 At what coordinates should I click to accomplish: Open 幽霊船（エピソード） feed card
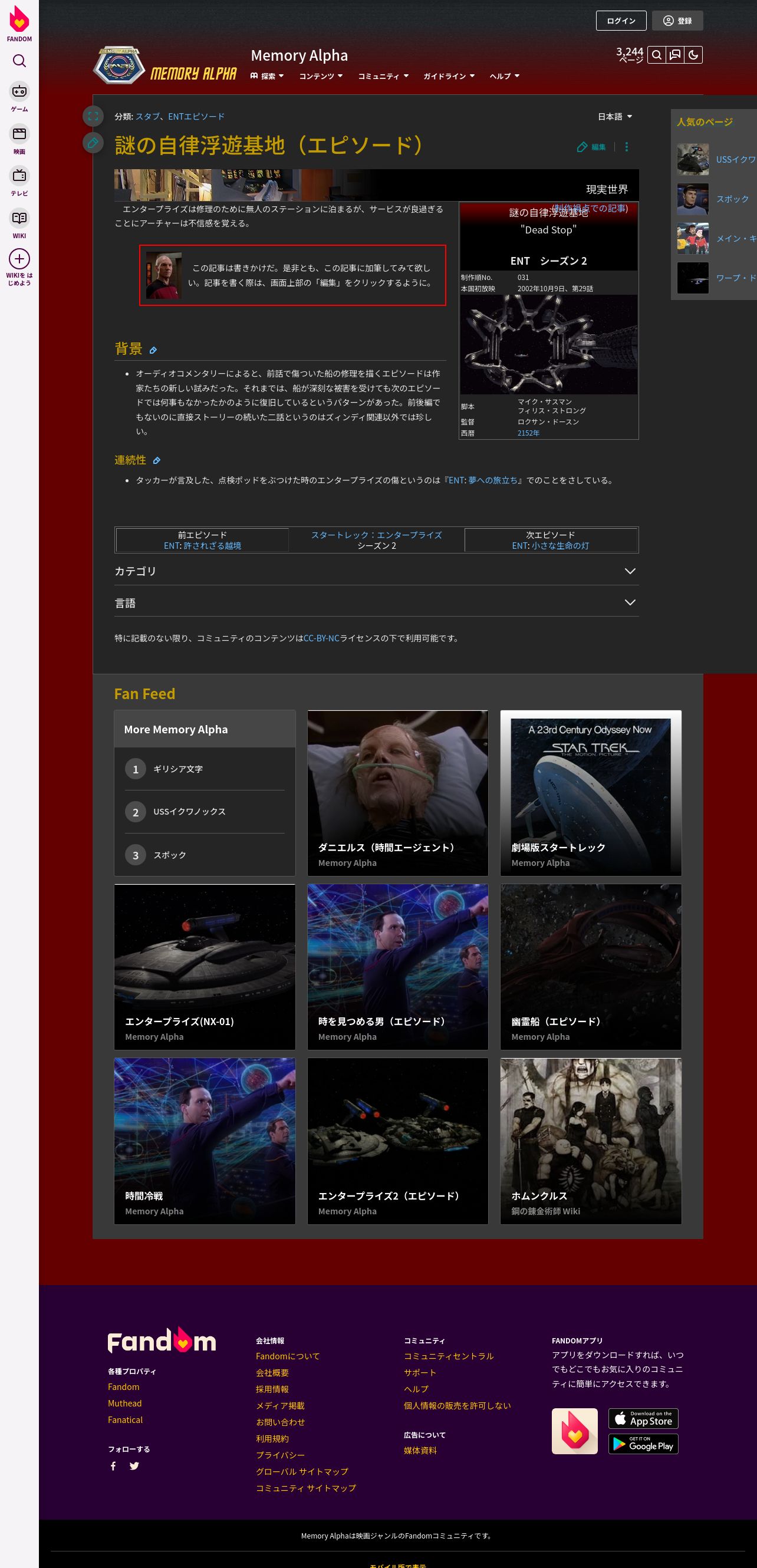[x=591, y=967]
